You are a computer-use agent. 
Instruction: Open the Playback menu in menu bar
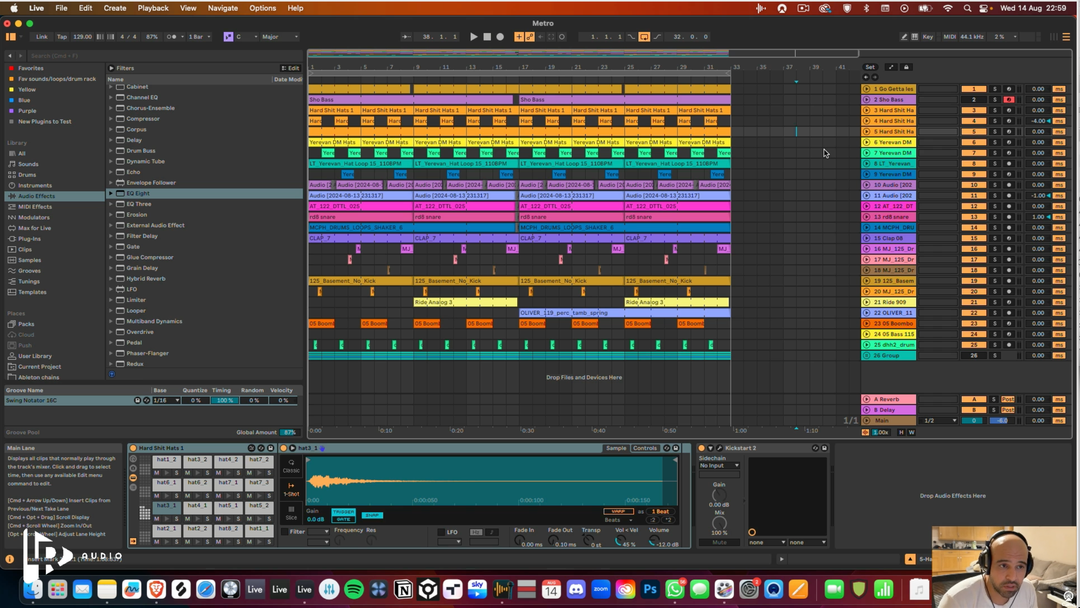(153, 8)
